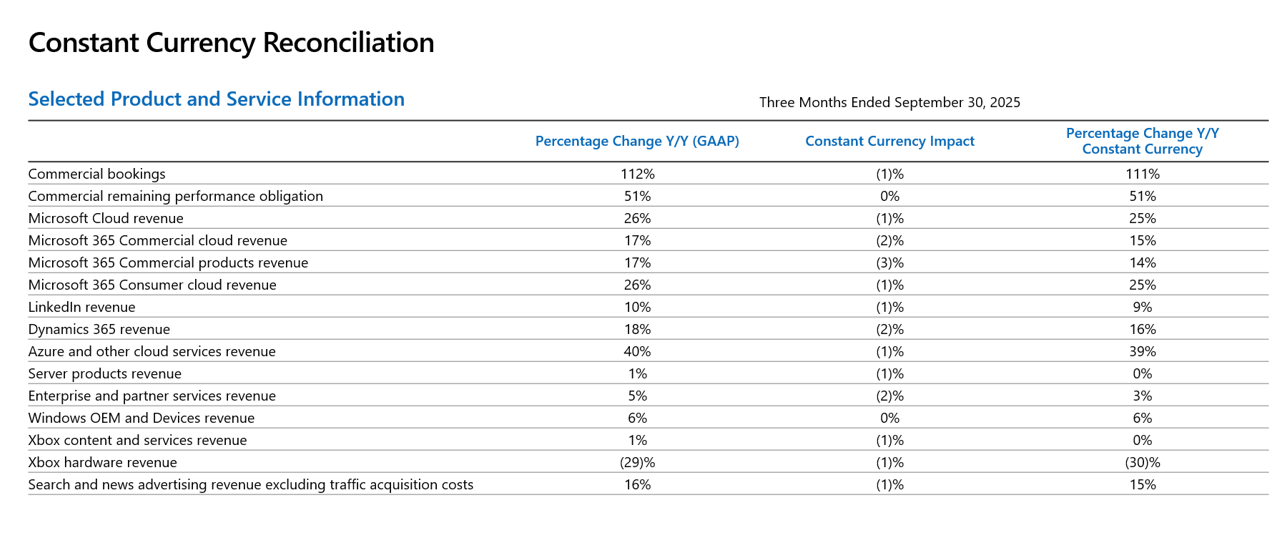Select the Server products revenue row label
The image size is (1269, 550).
[x=105, y=374]
